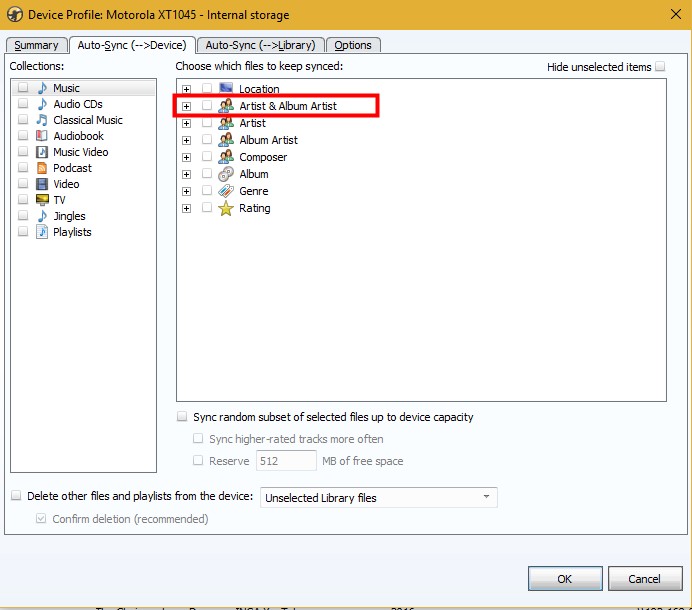Click the Reserve MB free space field
Screen dimensions: 692x610
coord(286,461)
